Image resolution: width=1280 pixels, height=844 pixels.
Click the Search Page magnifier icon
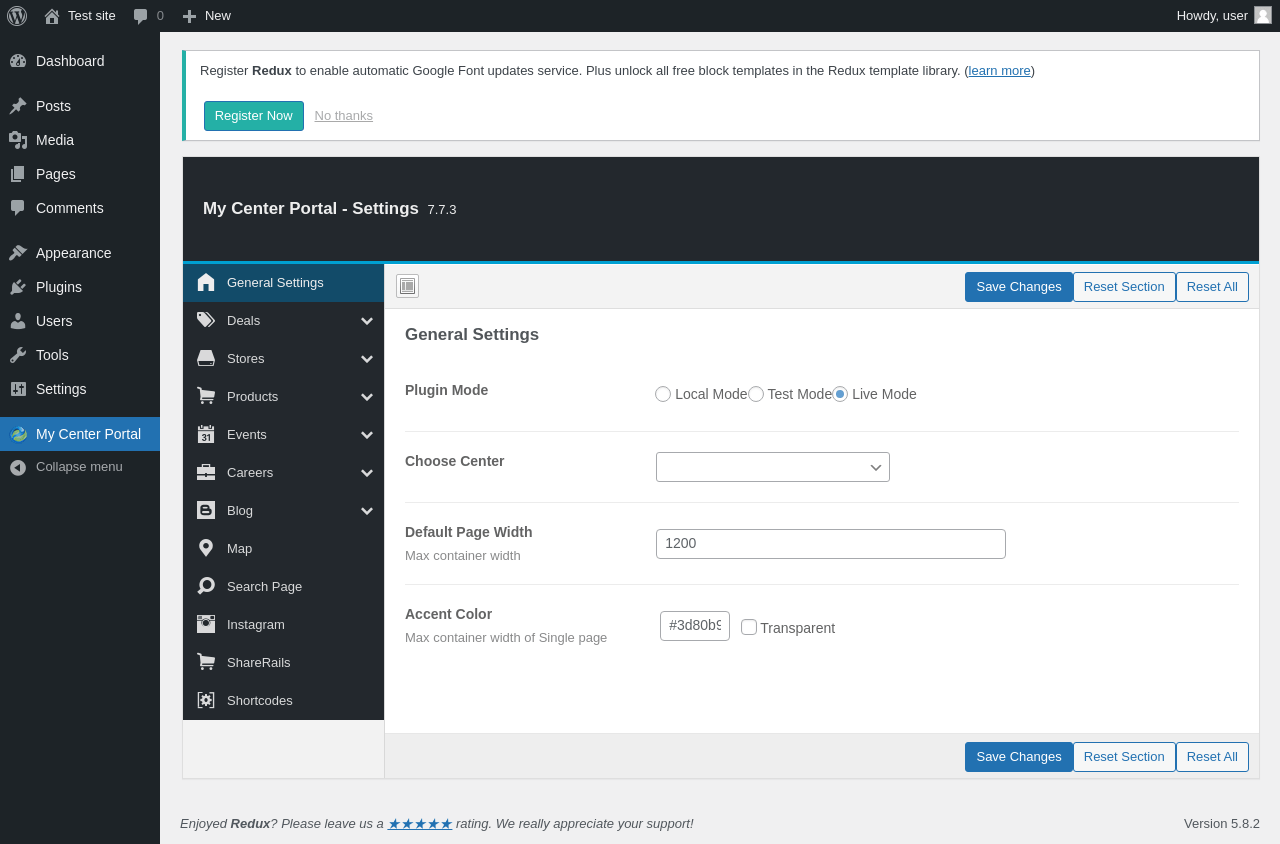[x=206, y=586]
